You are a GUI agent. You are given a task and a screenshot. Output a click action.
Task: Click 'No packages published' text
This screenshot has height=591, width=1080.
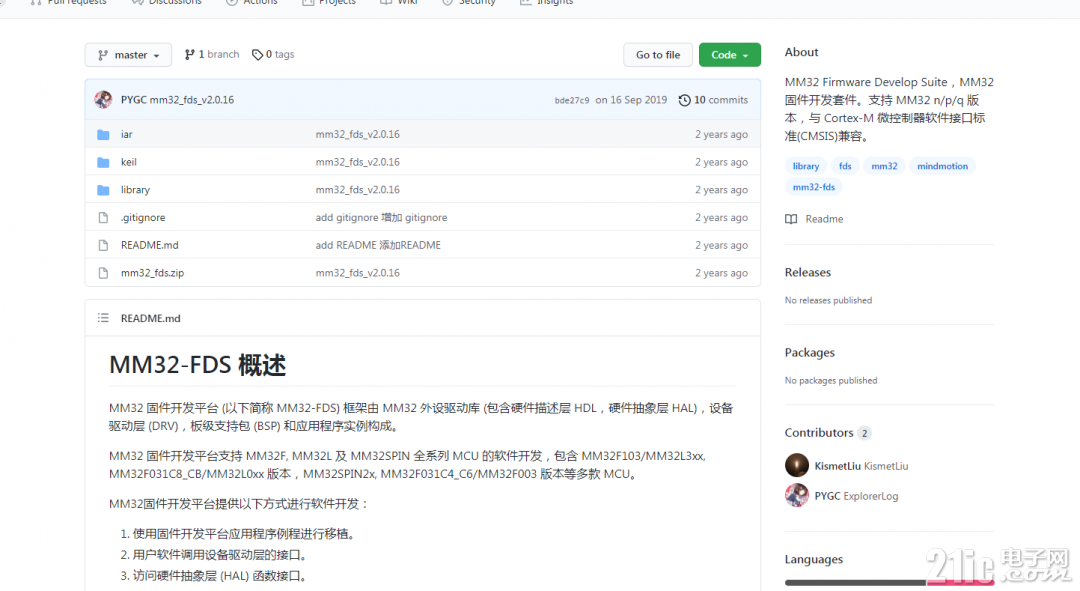(831, 380)
